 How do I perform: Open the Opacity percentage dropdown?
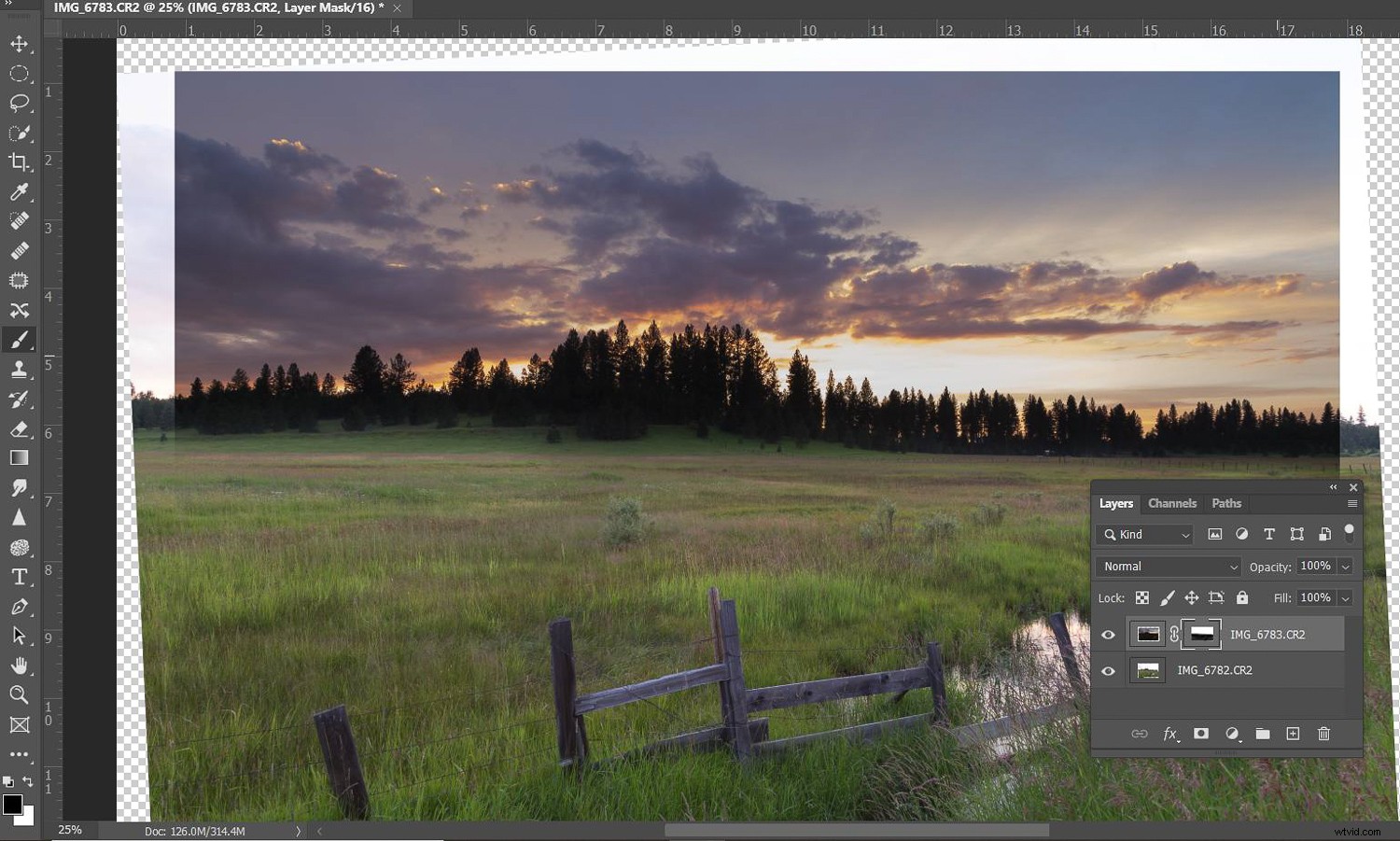(1345, 566)
